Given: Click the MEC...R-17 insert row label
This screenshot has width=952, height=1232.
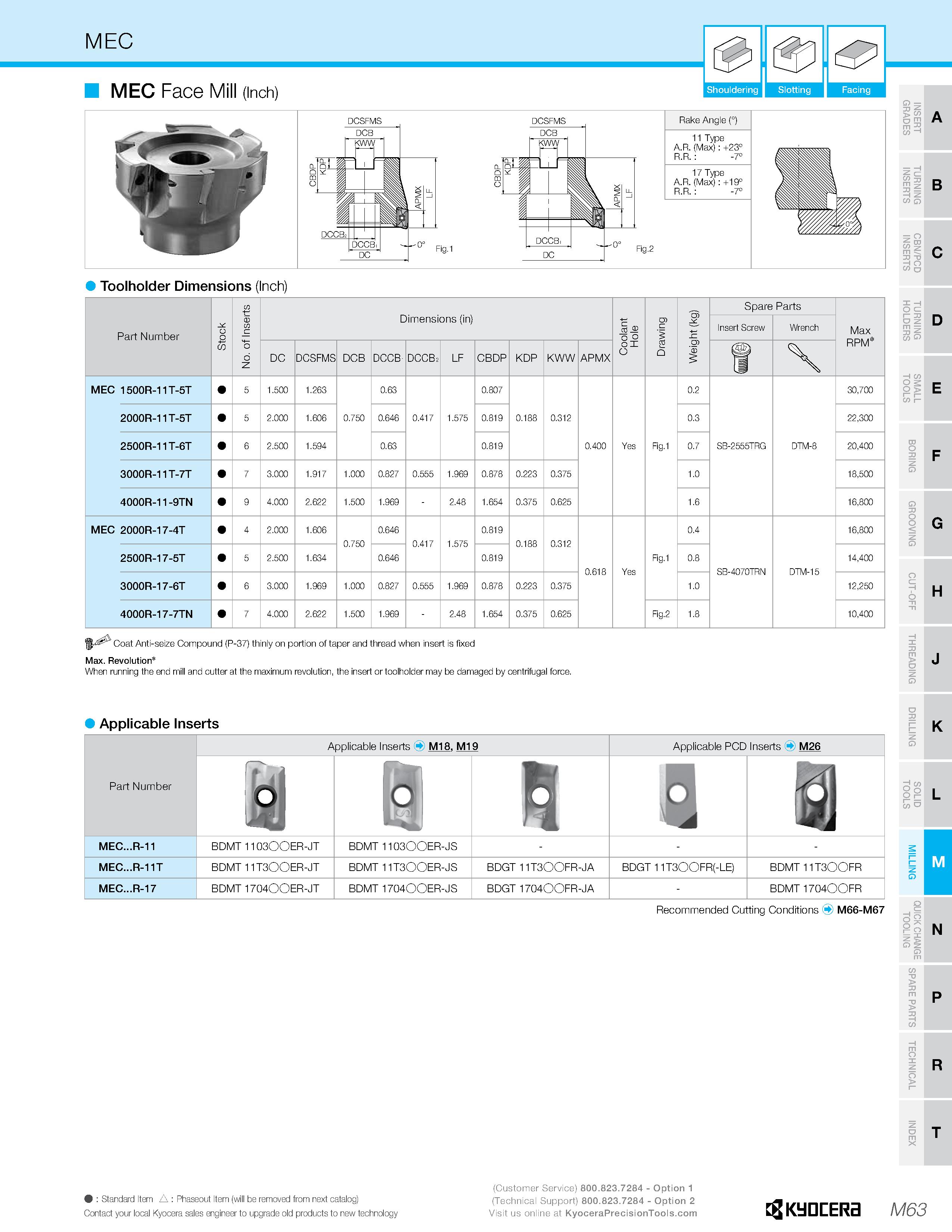Looking at the screenshot, I should pos(140,889).
